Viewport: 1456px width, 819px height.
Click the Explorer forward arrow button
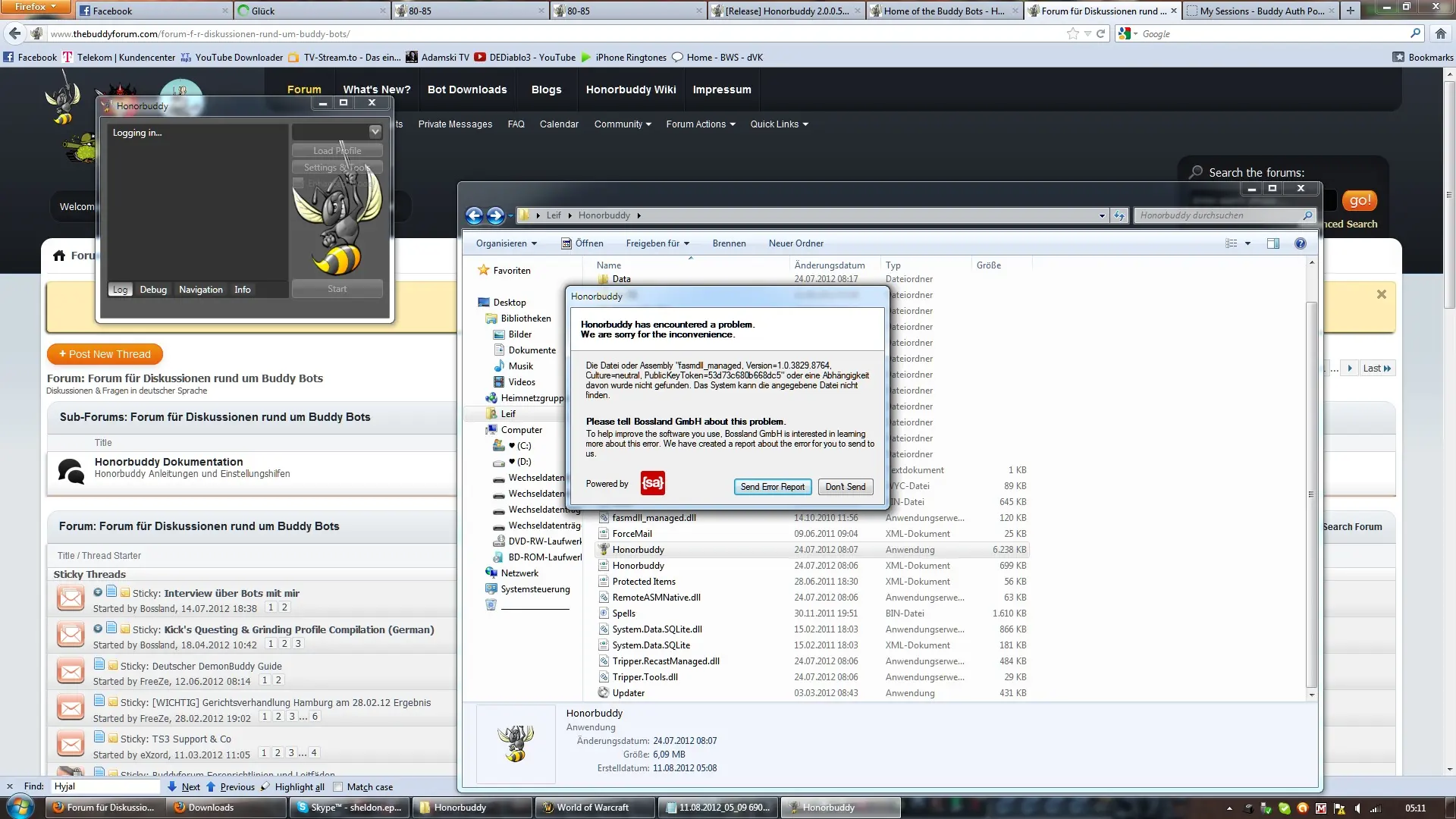pos(495,215)
